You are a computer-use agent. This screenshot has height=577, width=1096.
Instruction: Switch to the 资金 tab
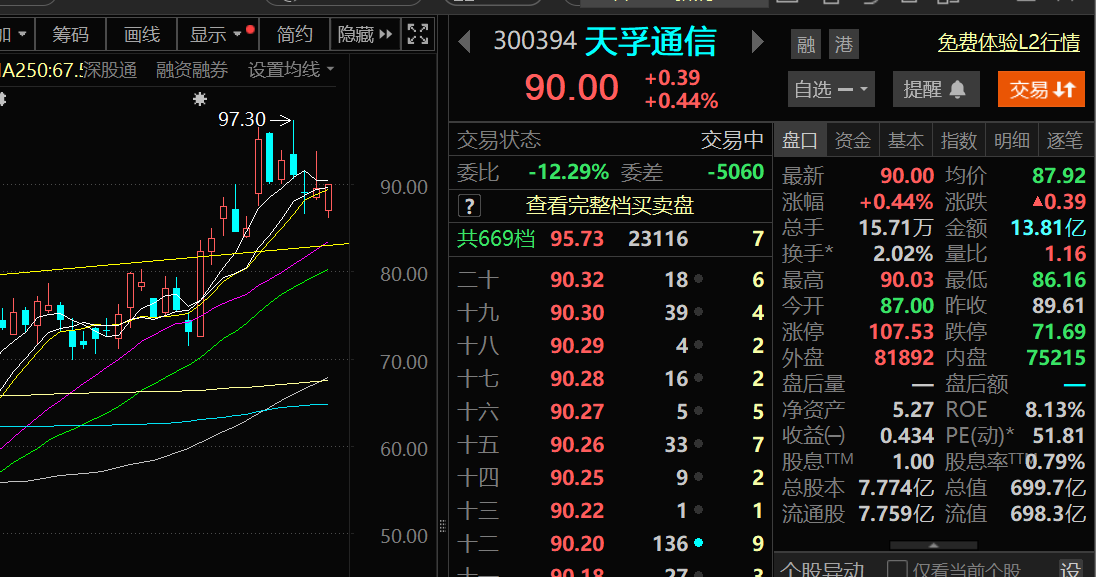click(x=853, y=141)
